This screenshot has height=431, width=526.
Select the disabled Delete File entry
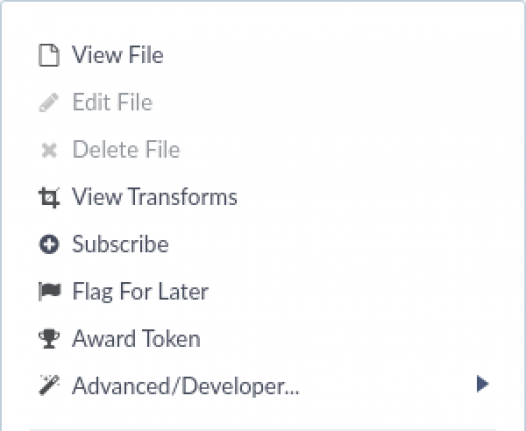[263, 150]
